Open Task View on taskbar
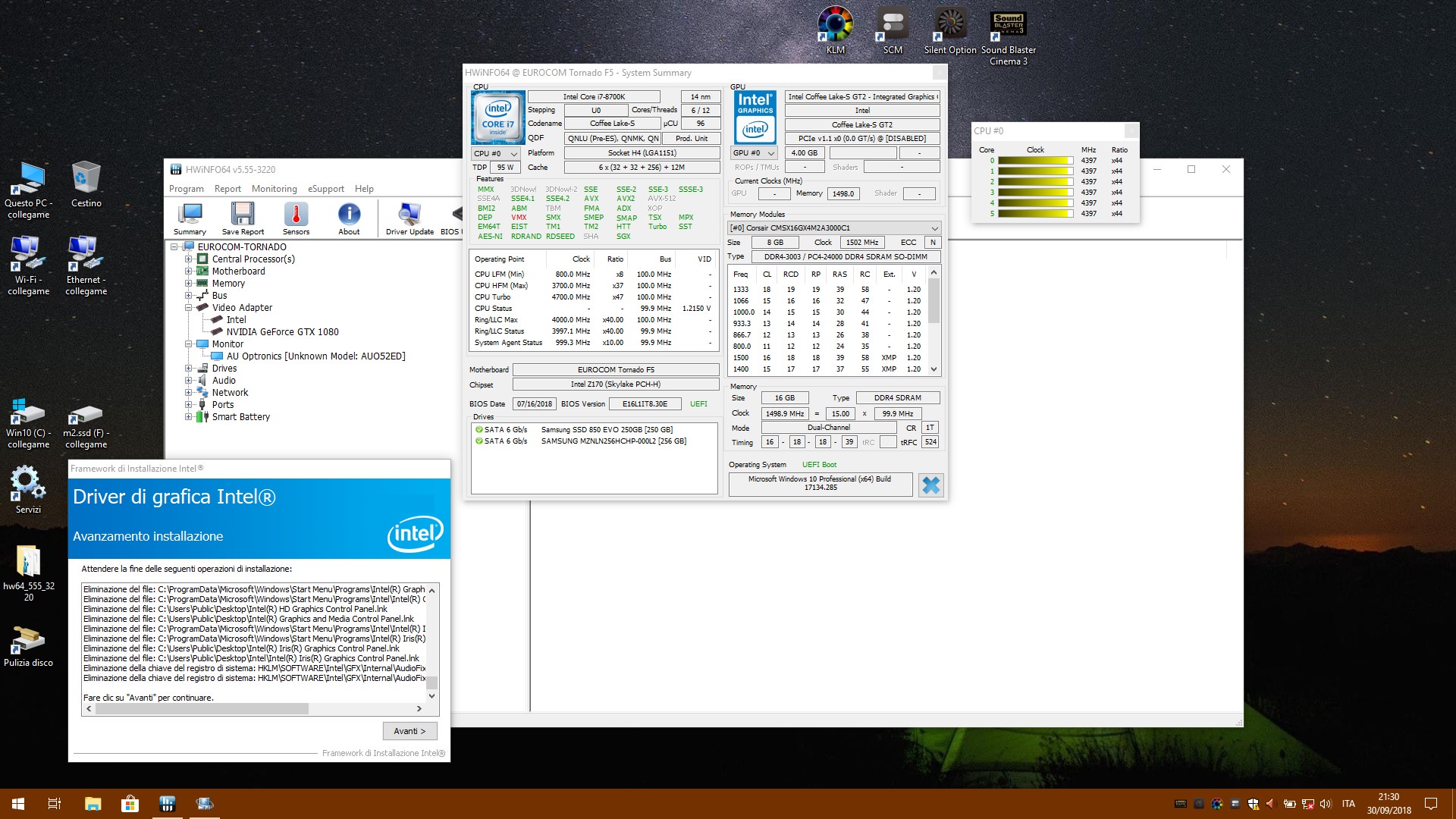The width and height of the screenshot is (1456, 819). pos(55,804)
